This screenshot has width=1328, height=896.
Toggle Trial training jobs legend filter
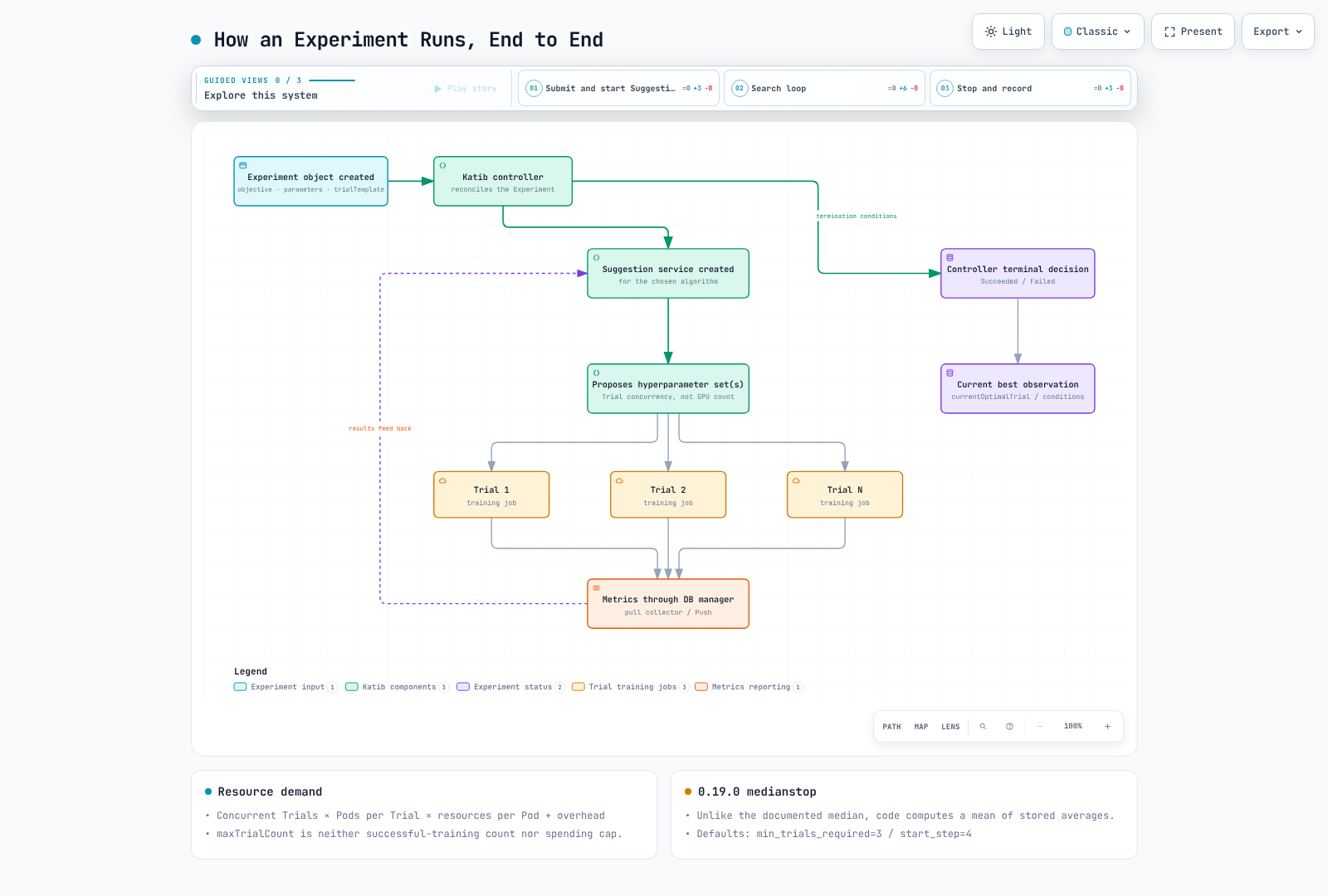tap(631, 687)
